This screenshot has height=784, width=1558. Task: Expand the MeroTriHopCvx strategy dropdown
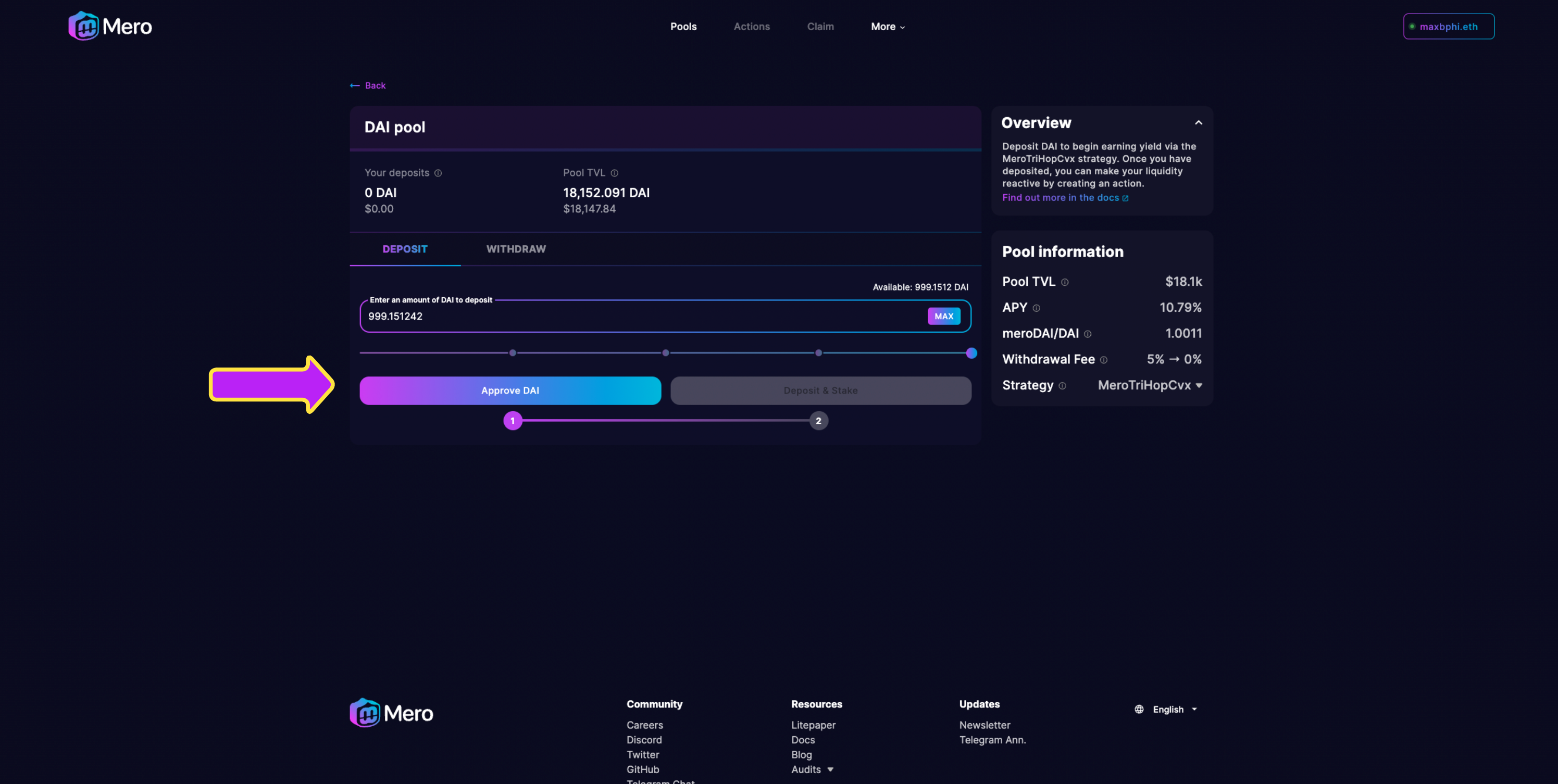[1150, 386]
